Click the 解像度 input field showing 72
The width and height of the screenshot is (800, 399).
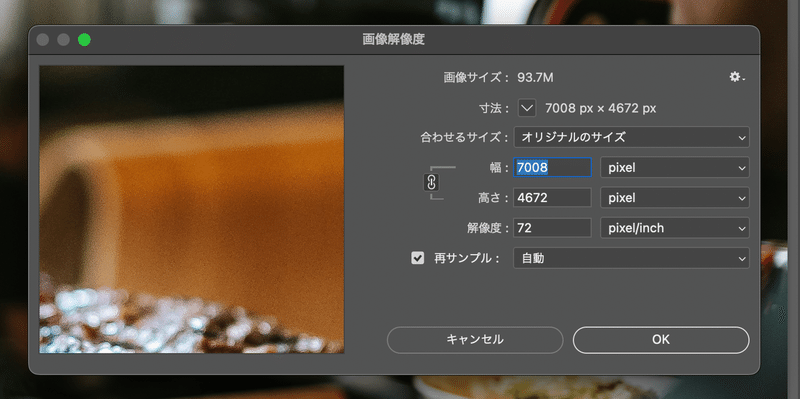pyautogui.click(x=552, y=228)
